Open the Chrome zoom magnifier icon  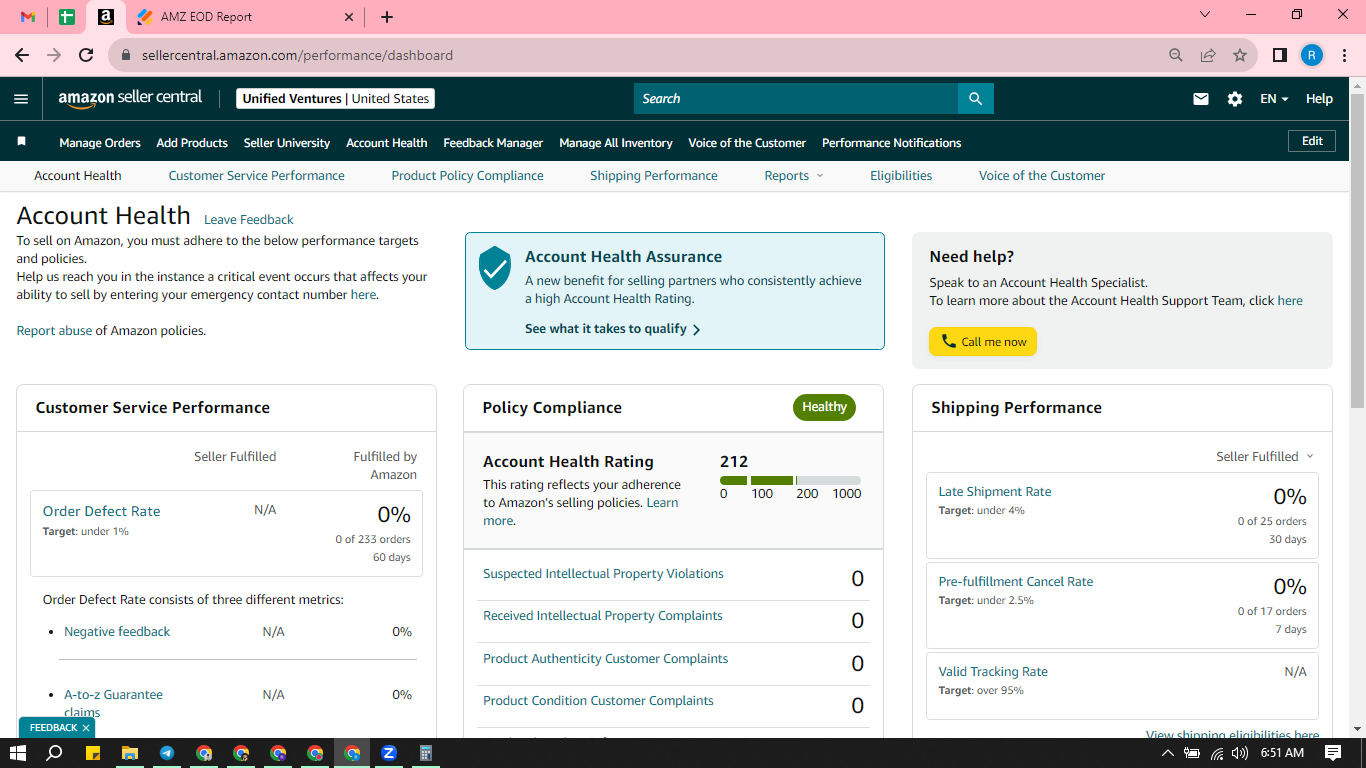[x=1176, y=55]
